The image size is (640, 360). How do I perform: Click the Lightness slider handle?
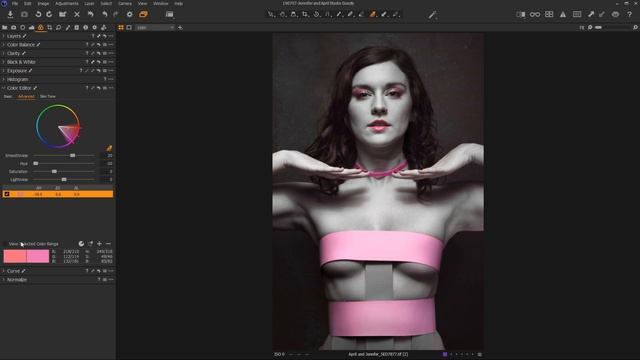point(64,180)
